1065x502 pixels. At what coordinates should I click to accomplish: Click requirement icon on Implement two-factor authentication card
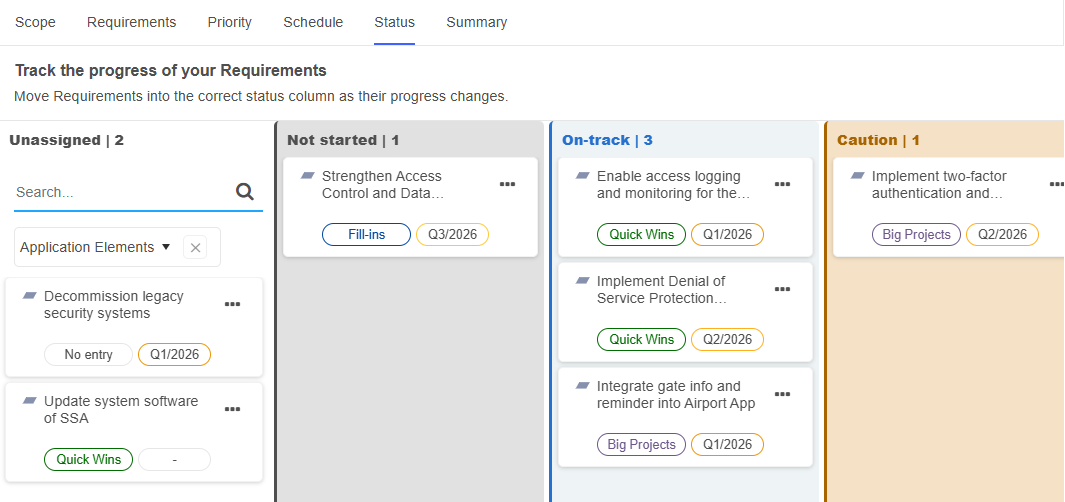[858, 176]
